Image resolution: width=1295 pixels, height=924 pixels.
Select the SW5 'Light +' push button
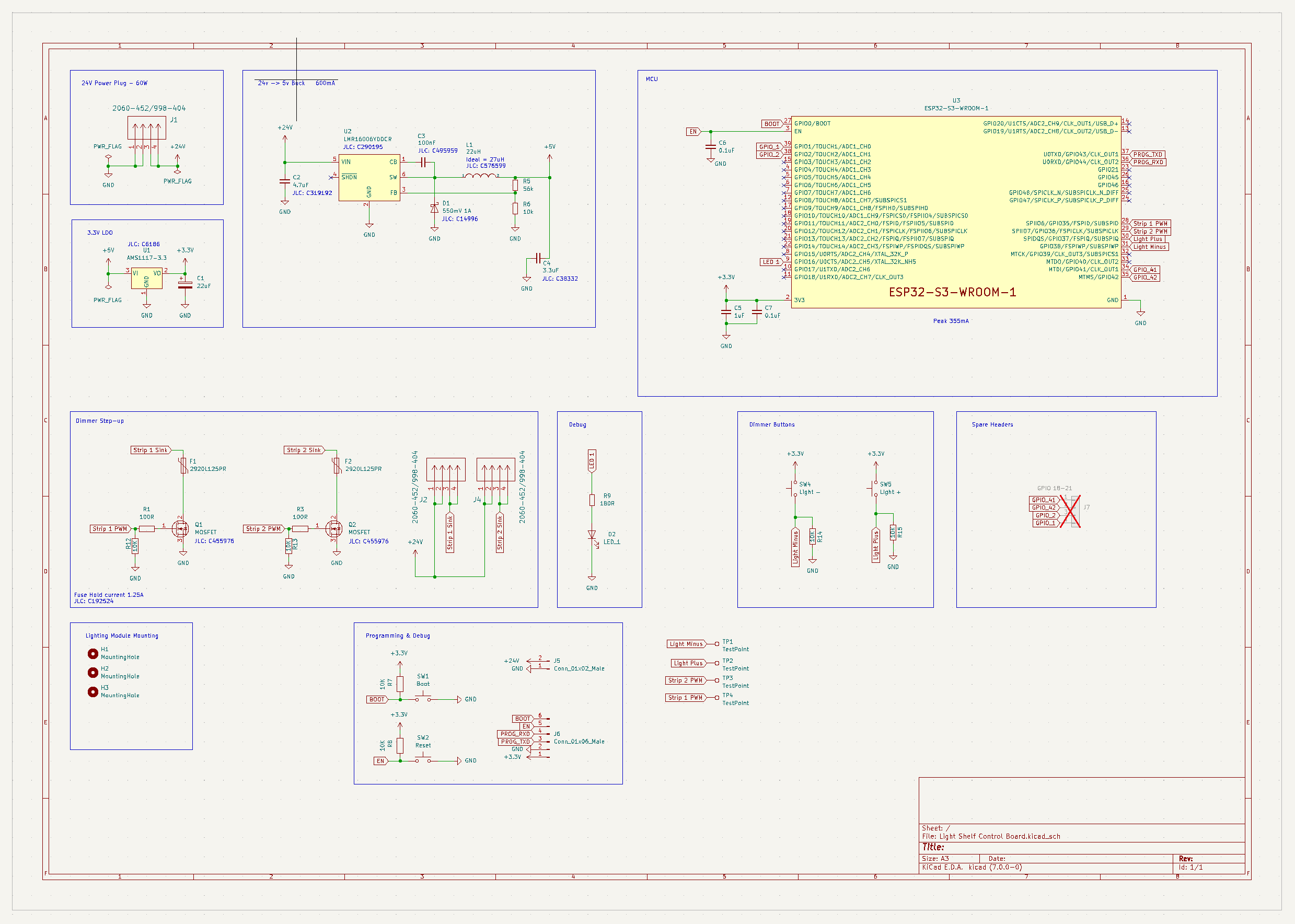874,488
